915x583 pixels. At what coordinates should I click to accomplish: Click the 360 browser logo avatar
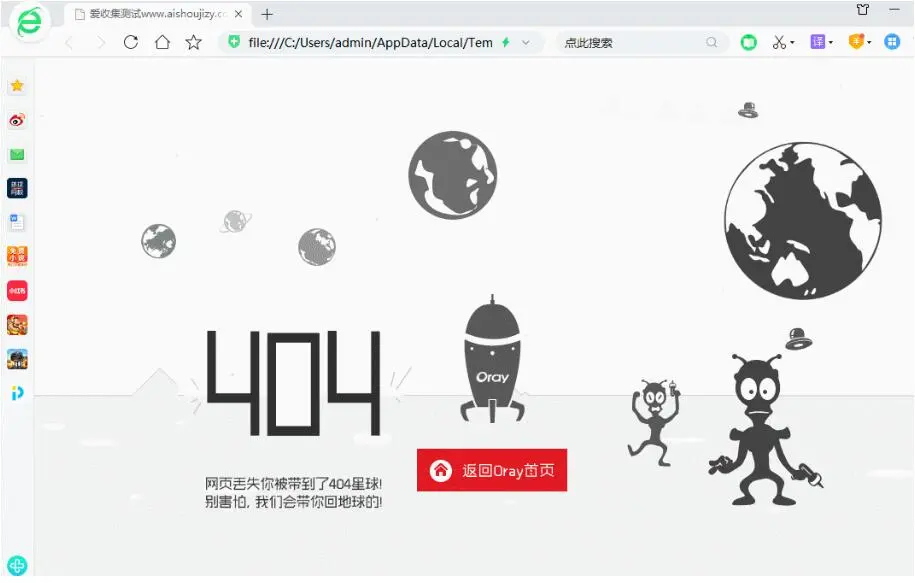[x=30, y=22]
